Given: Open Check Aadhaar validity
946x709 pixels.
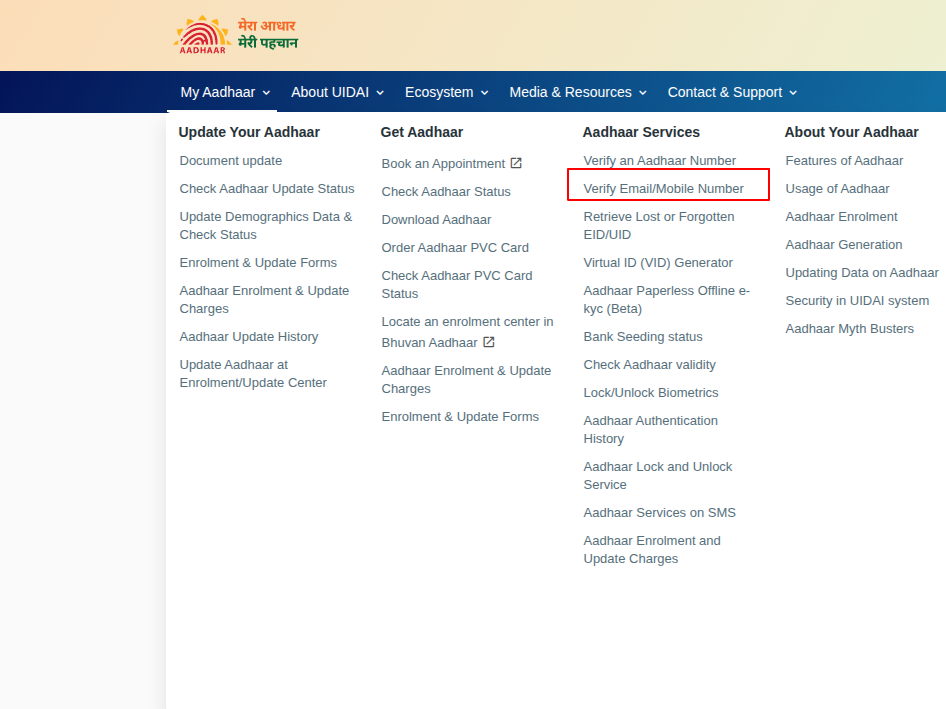Looking at the screenshot, I should pyautogui.click(x=649, y=364).
